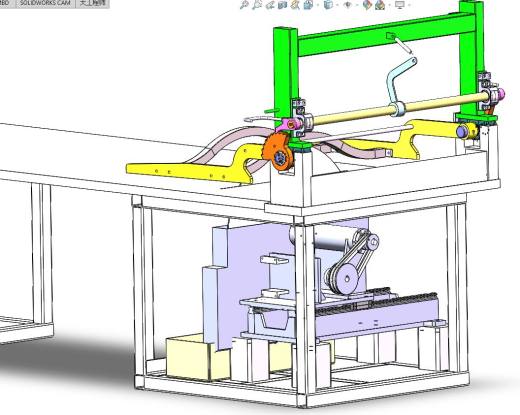This screenshot has width=520, height=415.
Task: Switch to the SOLIDWORKS CAM tab
Action: tap(45, 3)
